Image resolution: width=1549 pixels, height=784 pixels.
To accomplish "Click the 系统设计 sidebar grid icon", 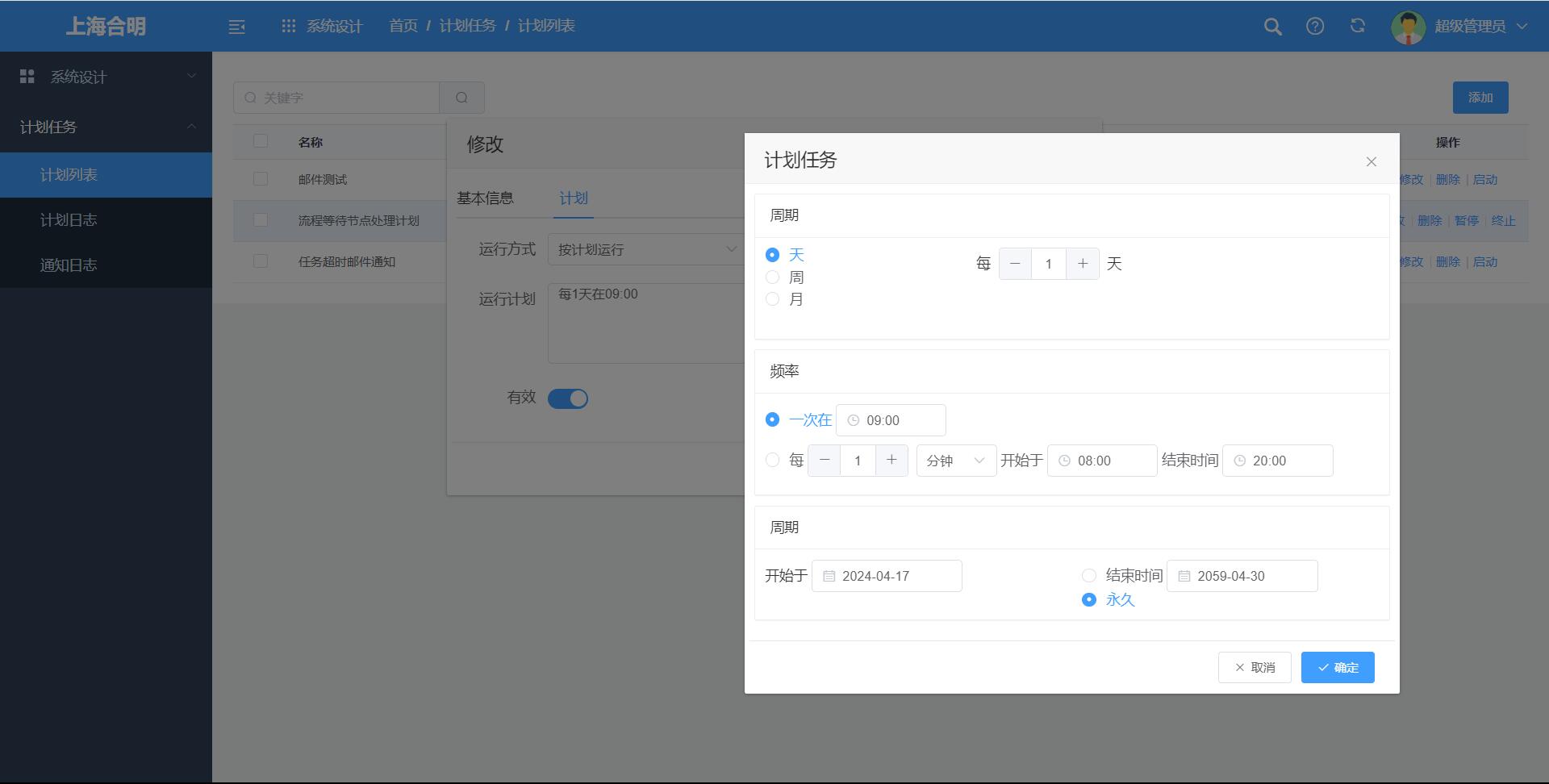I will pyautogui.click(x=27, y=77).
